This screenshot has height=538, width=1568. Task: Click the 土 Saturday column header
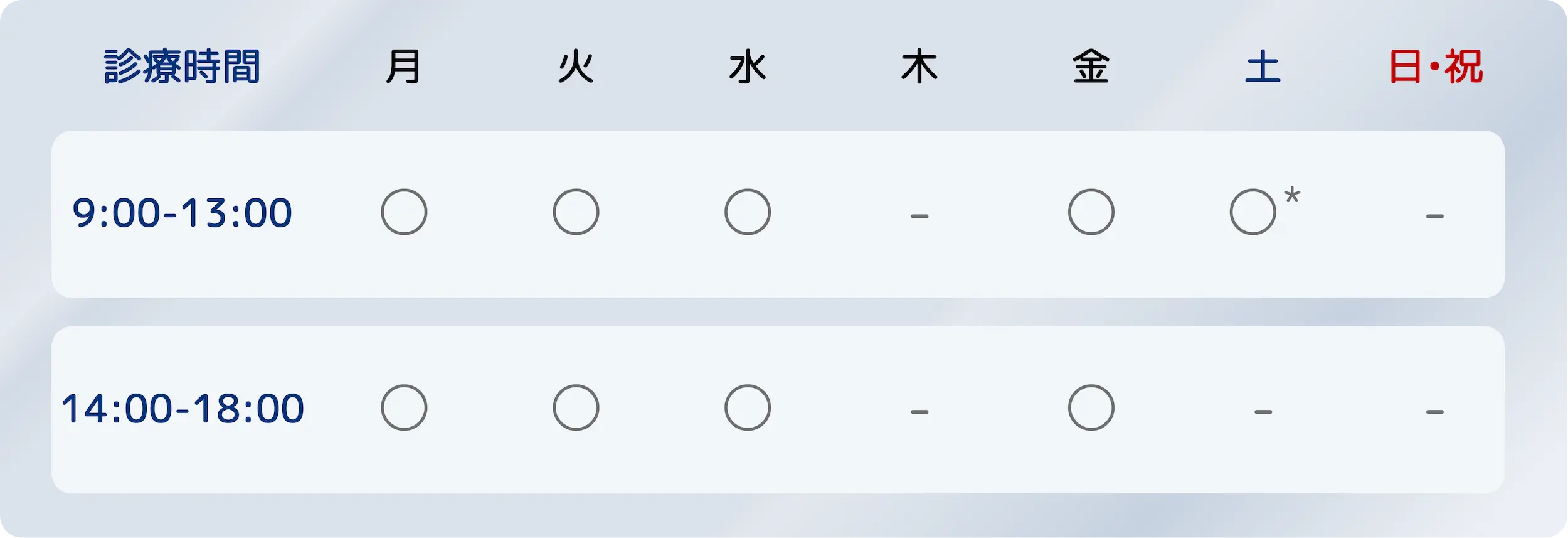[1263, 67]
